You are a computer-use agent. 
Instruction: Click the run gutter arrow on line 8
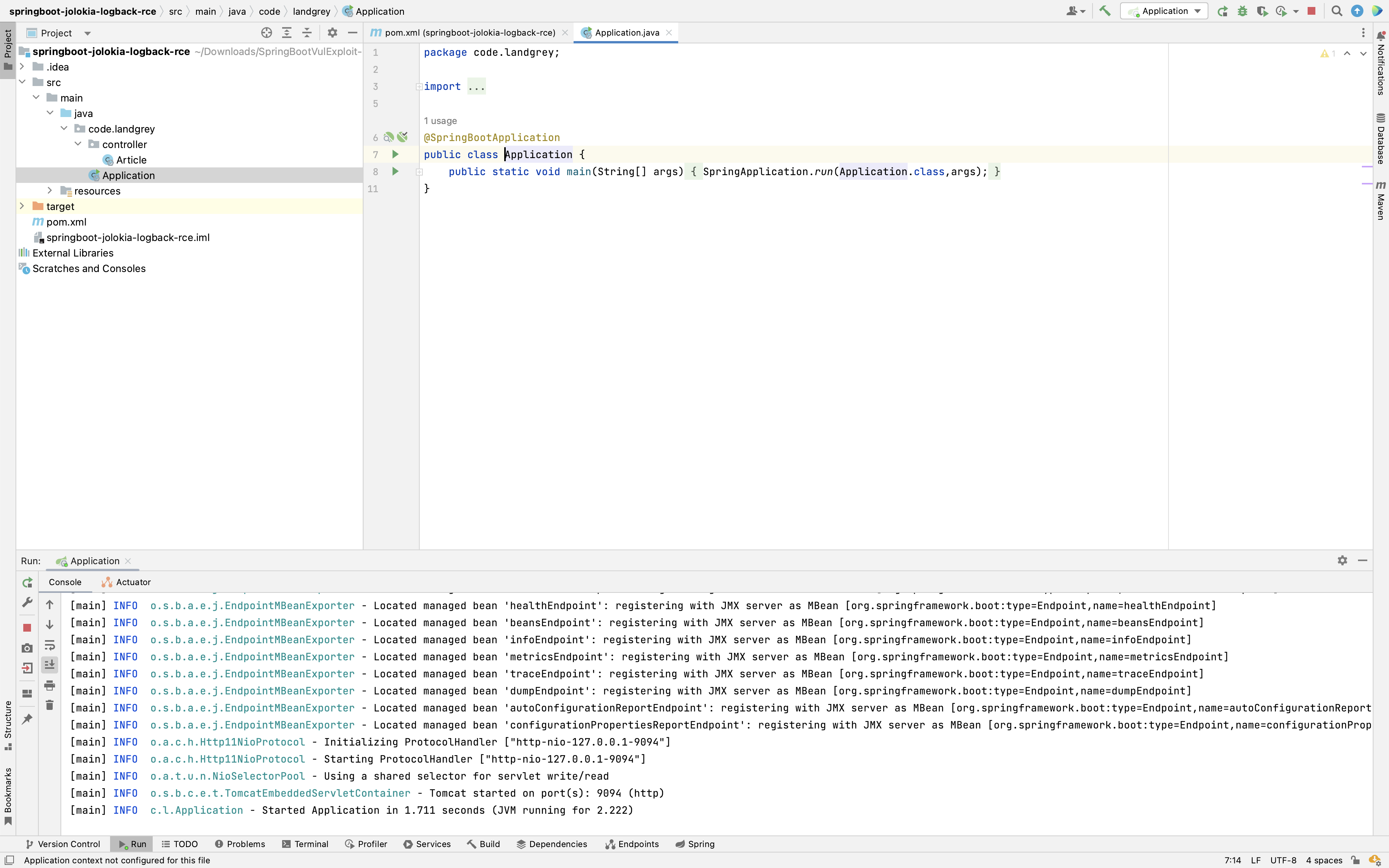[x=395, y=171]
